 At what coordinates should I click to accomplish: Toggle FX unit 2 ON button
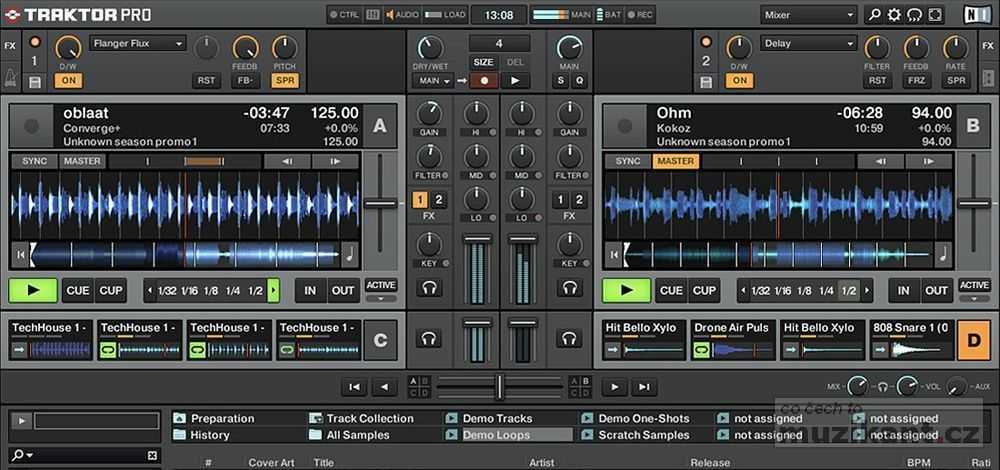(x=739, y=81)
